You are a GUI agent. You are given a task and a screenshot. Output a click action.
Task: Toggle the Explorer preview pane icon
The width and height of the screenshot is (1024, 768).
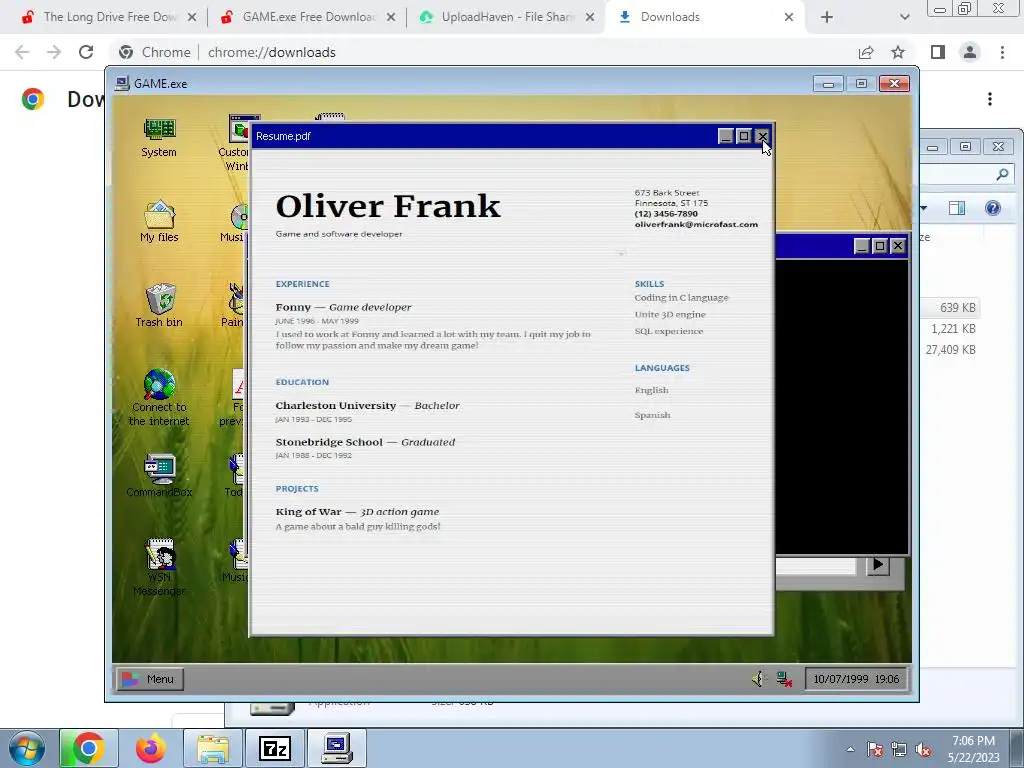coord(957,208)
